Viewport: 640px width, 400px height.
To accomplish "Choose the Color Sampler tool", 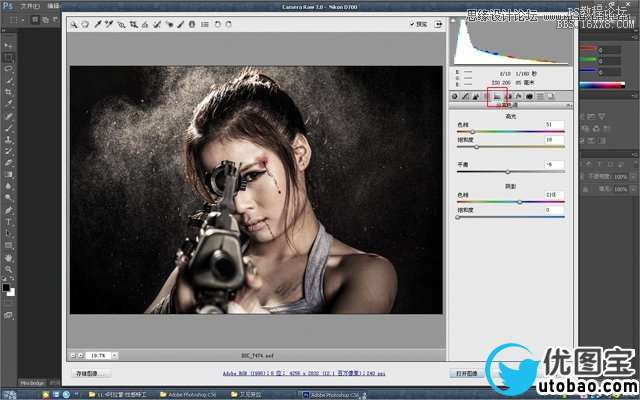I will click(x=109, y=24).
